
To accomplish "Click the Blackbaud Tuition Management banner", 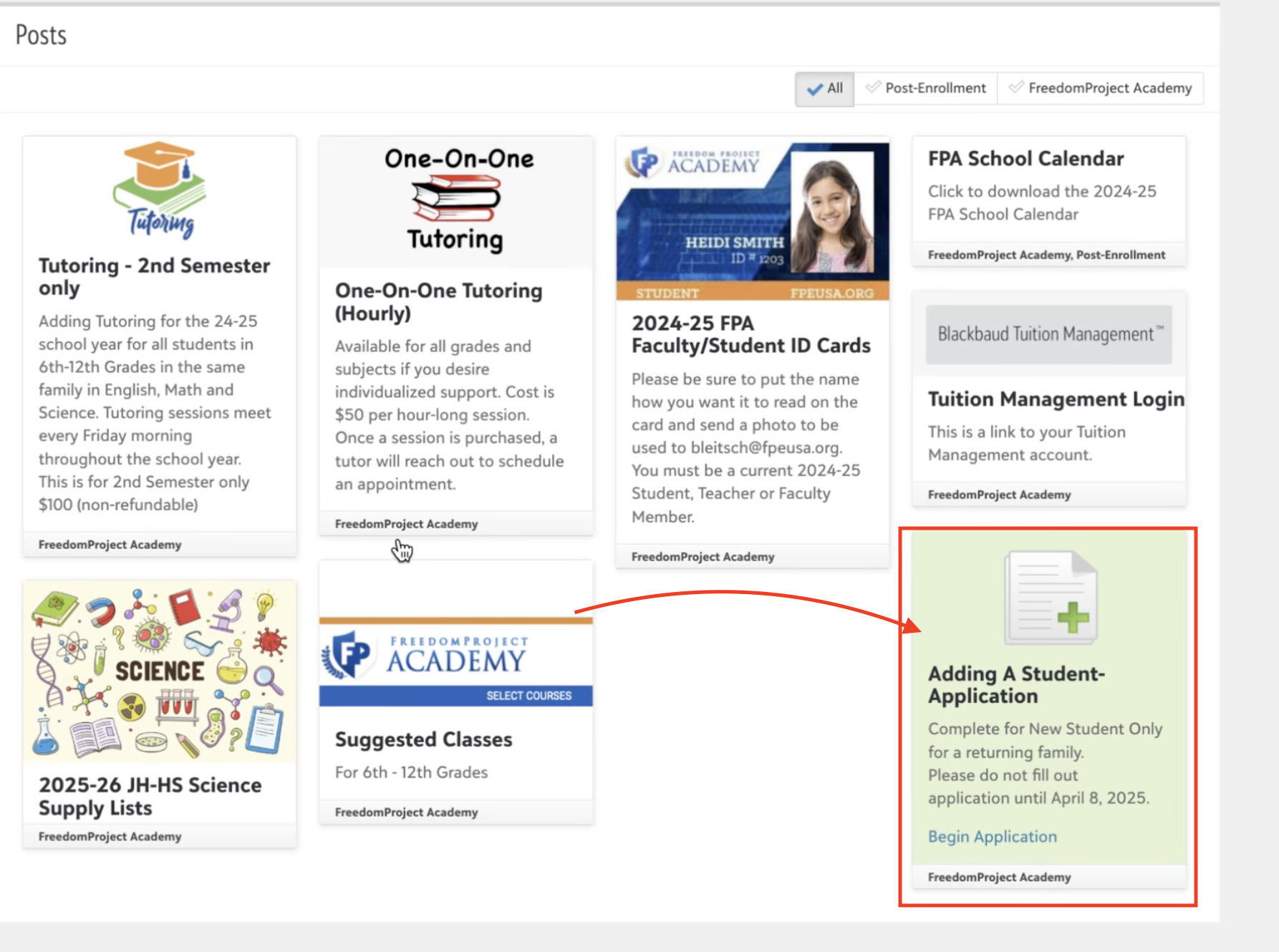I will pos(1048,334).
